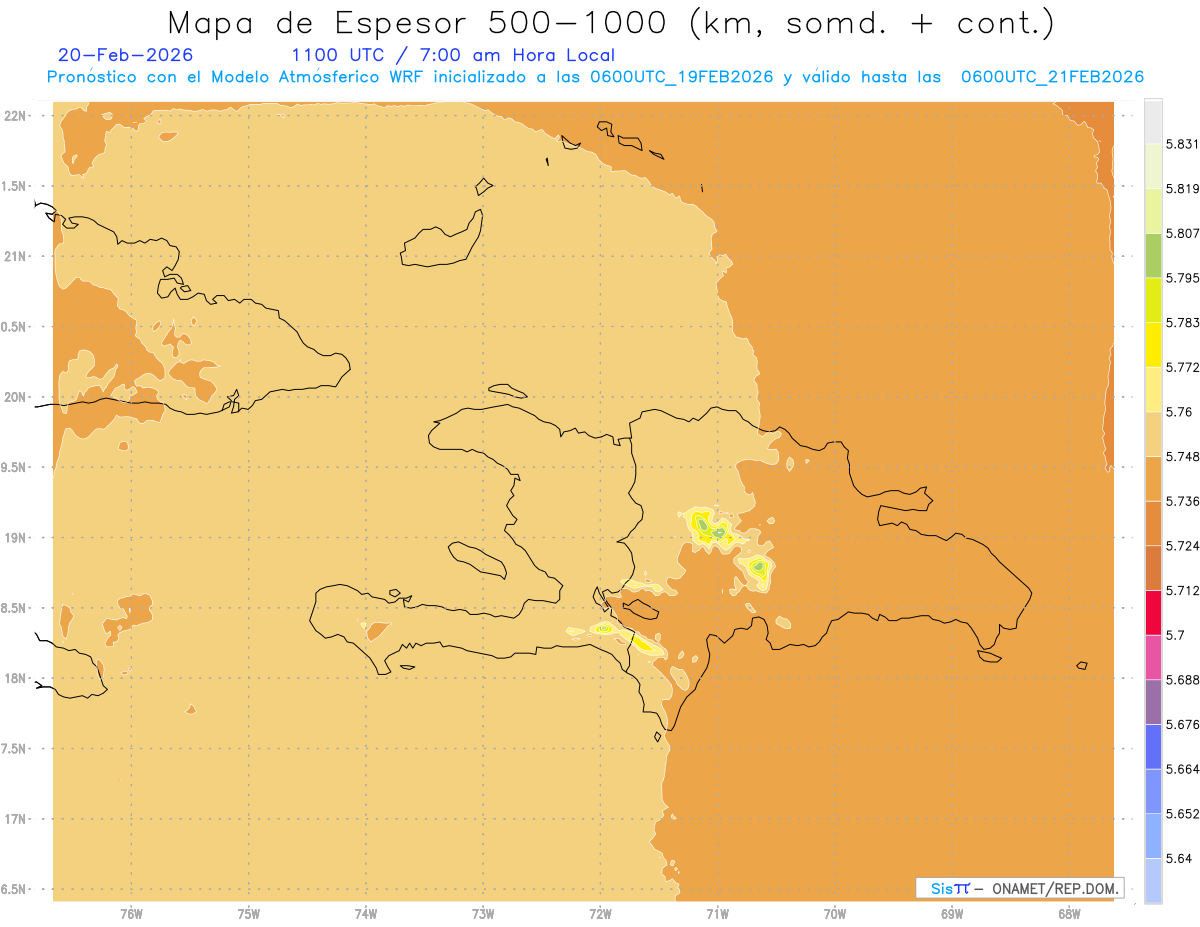Select the dark blue swatch between 5.664 and 5.676
Image resolution: width=1200 pixels, height=927 pixels.
point(1153,746)
